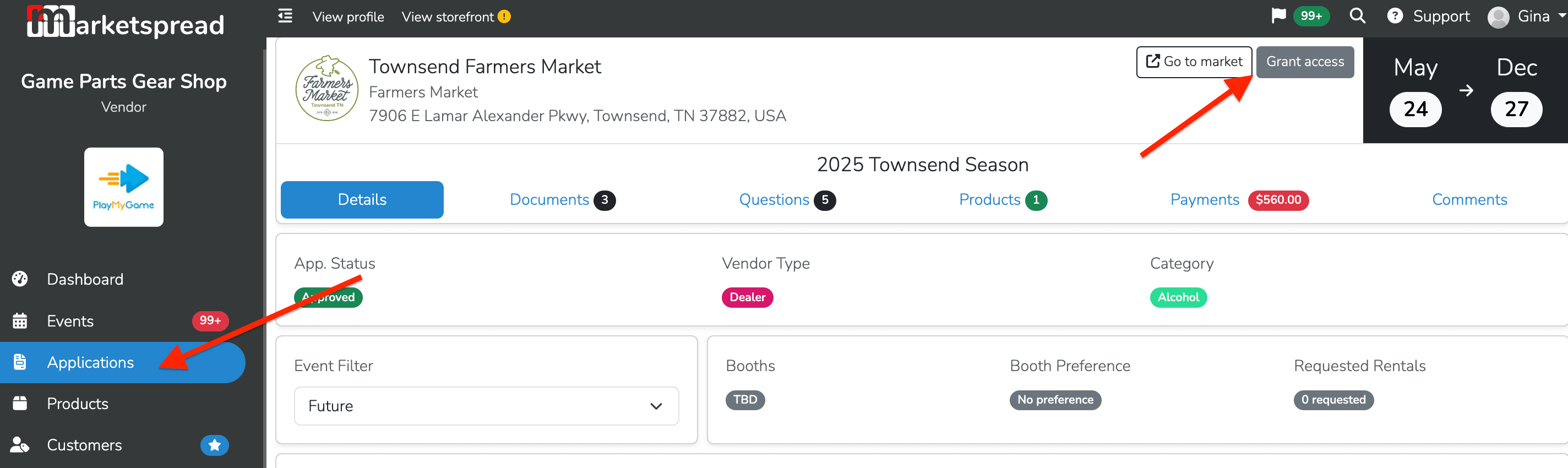1568x468 pixels.
Task: Click Gina's user avatar icon
Action: [x=1498, y=17]
